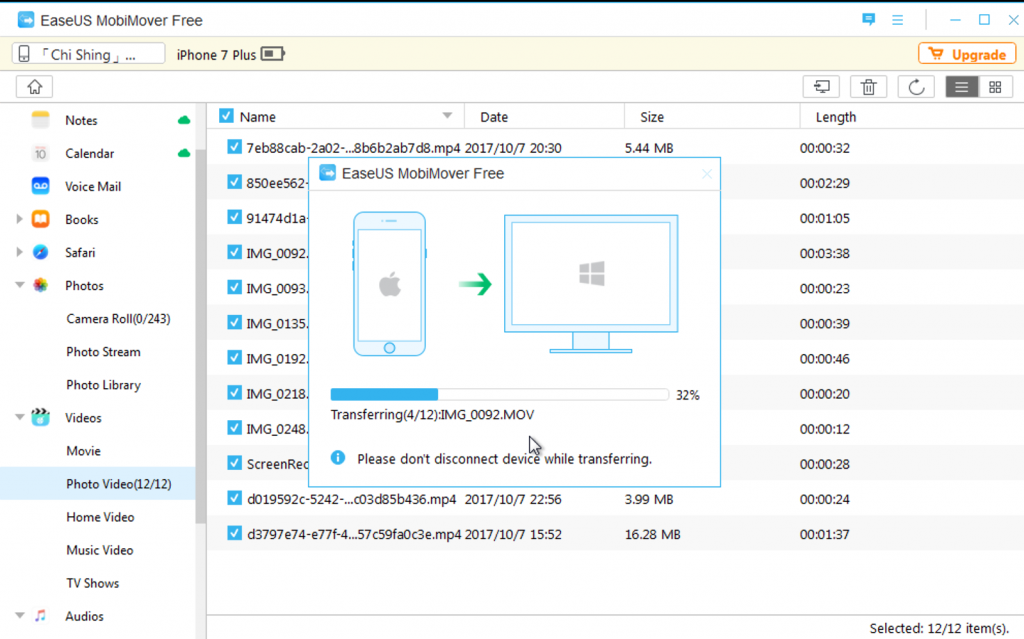Collapse the Videos tree node
1024x639 pixels.
(x=20, y=417)
